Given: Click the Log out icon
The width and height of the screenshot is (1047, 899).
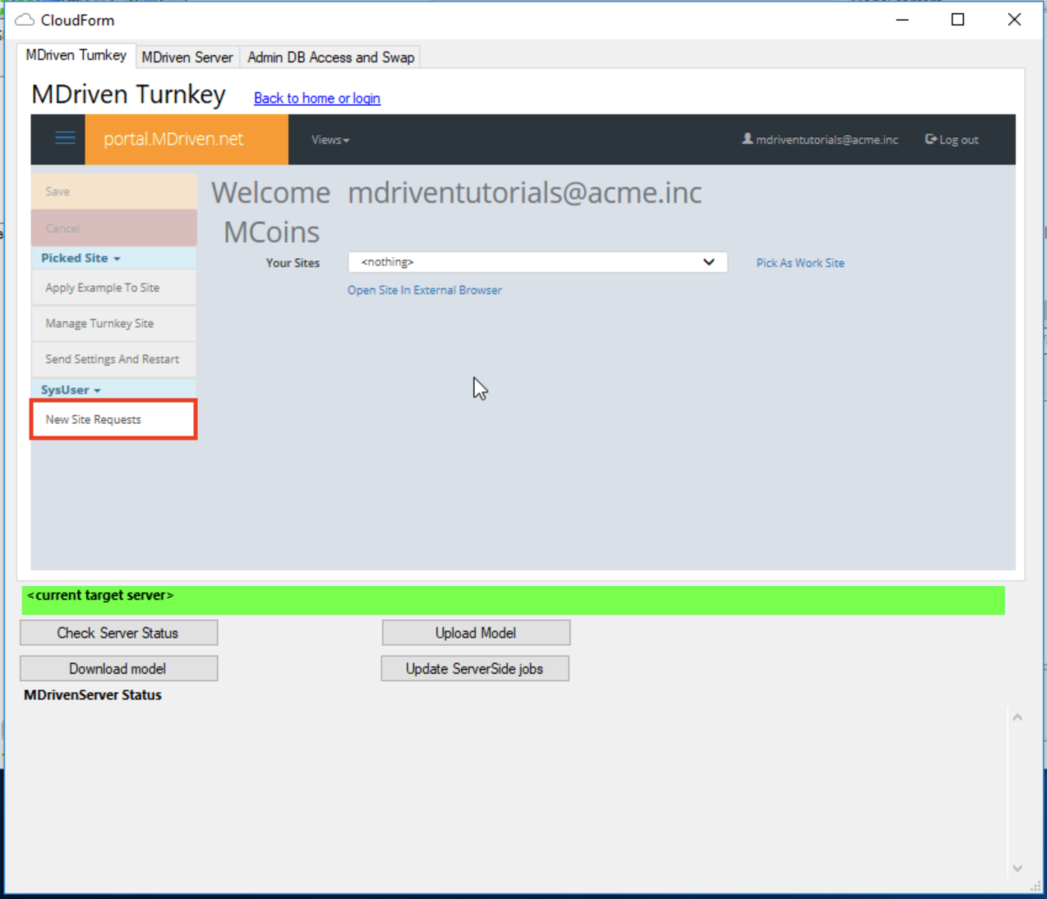Looking at the screenshot, I should pos(931,139).
